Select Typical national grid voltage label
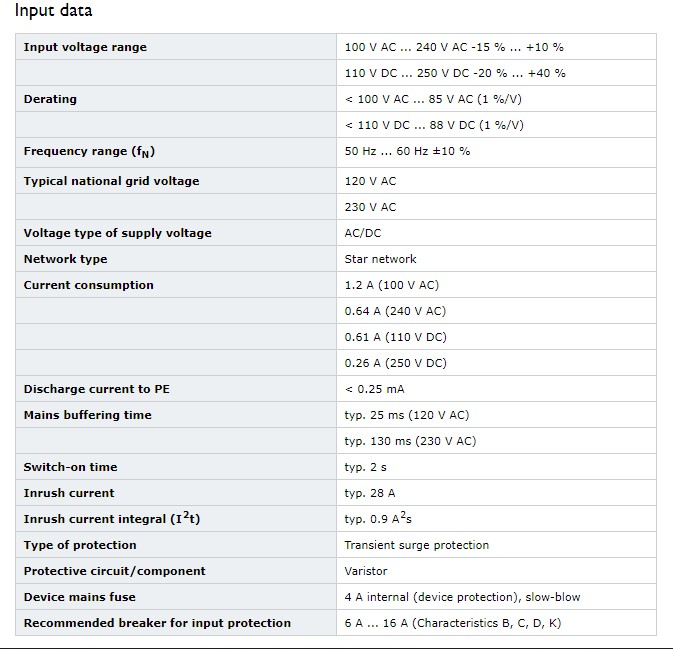673x649 pixels. click(x=111, y=181)
